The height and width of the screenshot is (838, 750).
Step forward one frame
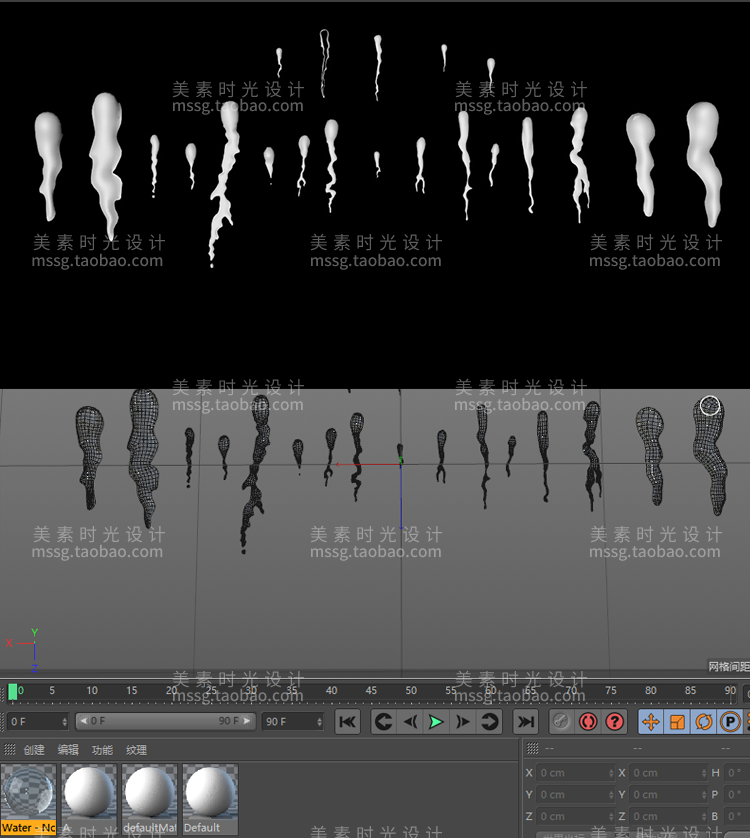coord(462,722)
